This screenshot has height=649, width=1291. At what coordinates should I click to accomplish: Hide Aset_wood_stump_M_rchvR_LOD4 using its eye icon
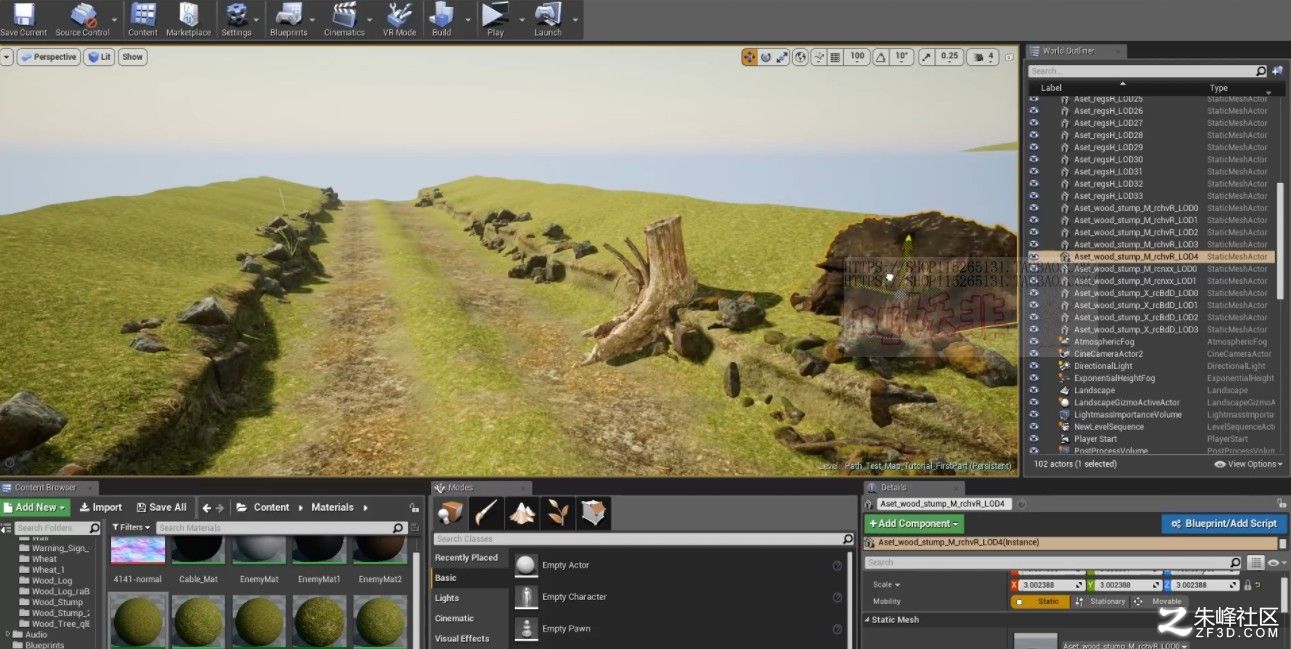[x=1034, y=257]
